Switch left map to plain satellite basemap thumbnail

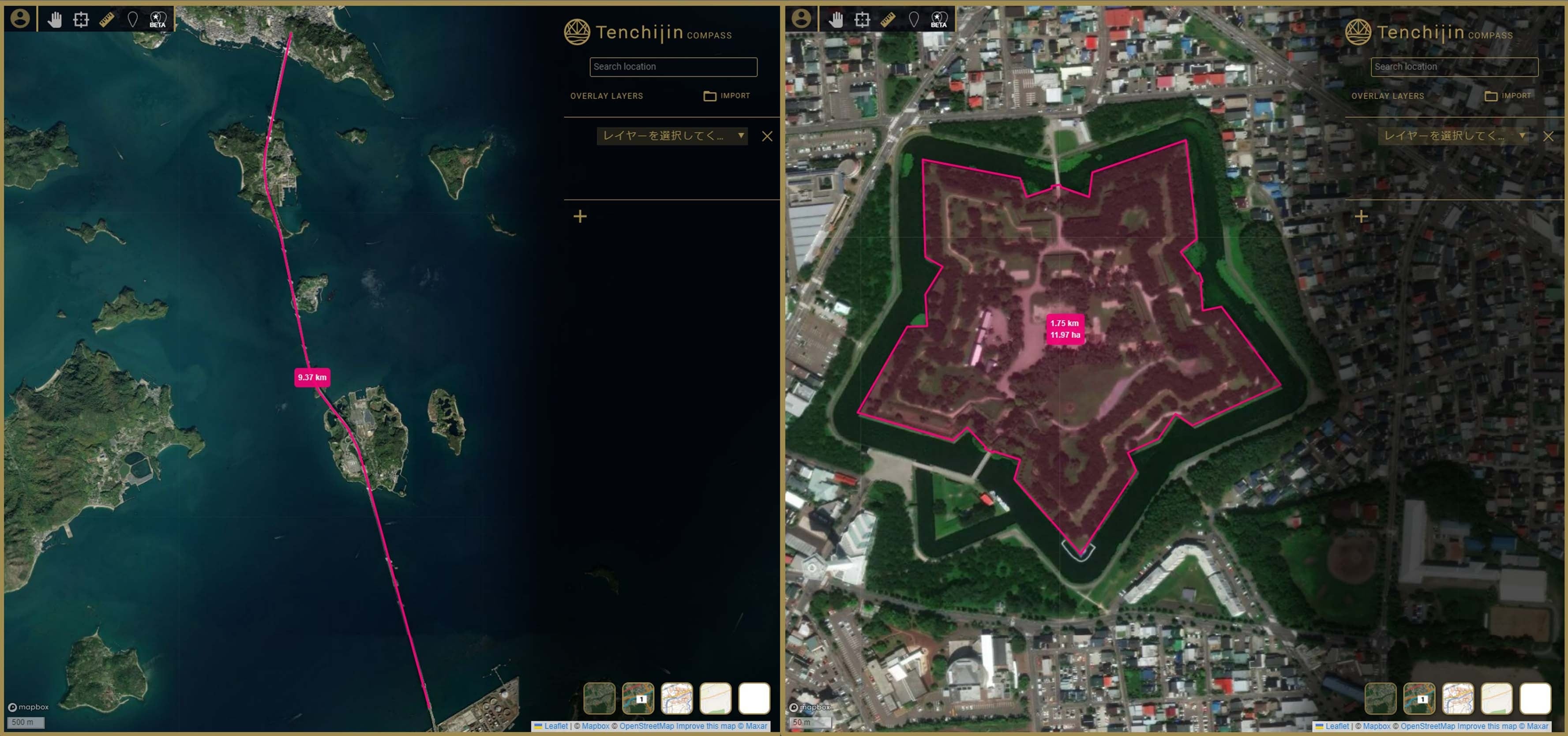click(x=599, y=698)
